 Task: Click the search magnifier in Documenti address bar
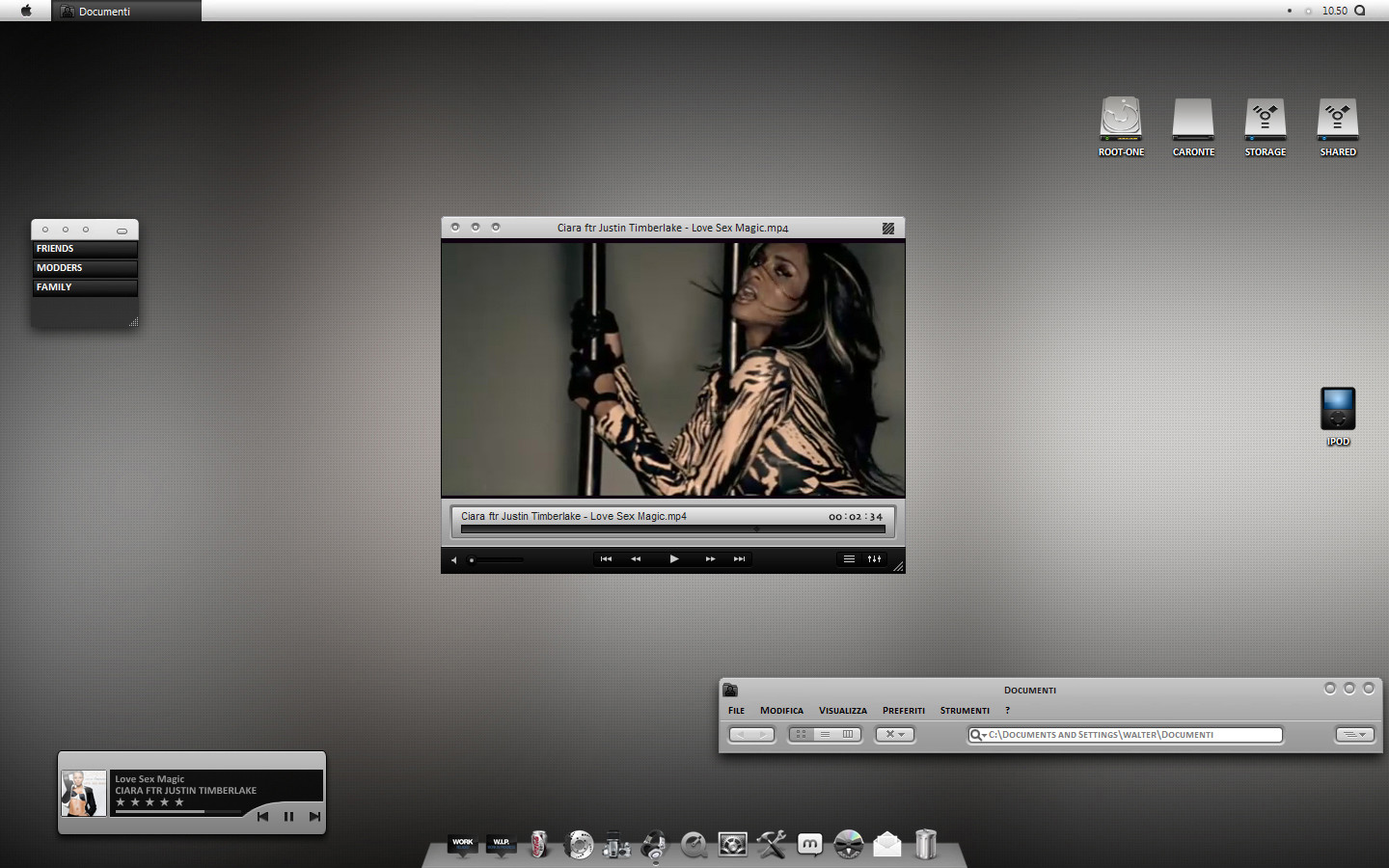[976, 735]
